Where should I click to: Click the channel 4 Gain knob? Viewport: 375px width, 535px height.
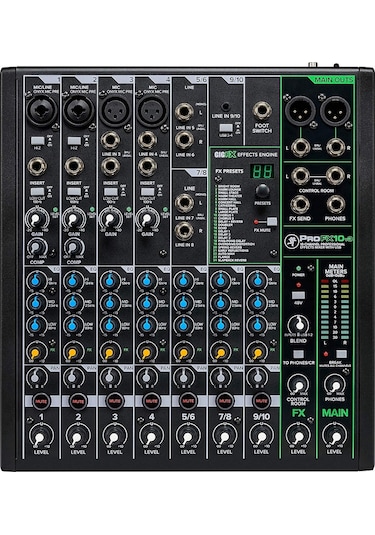[147, 219]
